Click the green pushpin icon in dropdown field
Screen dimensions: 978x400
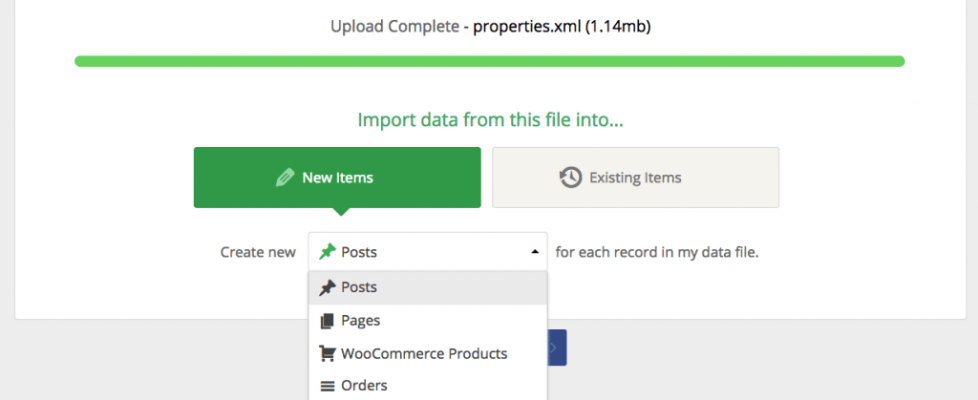tap(327, 252)
